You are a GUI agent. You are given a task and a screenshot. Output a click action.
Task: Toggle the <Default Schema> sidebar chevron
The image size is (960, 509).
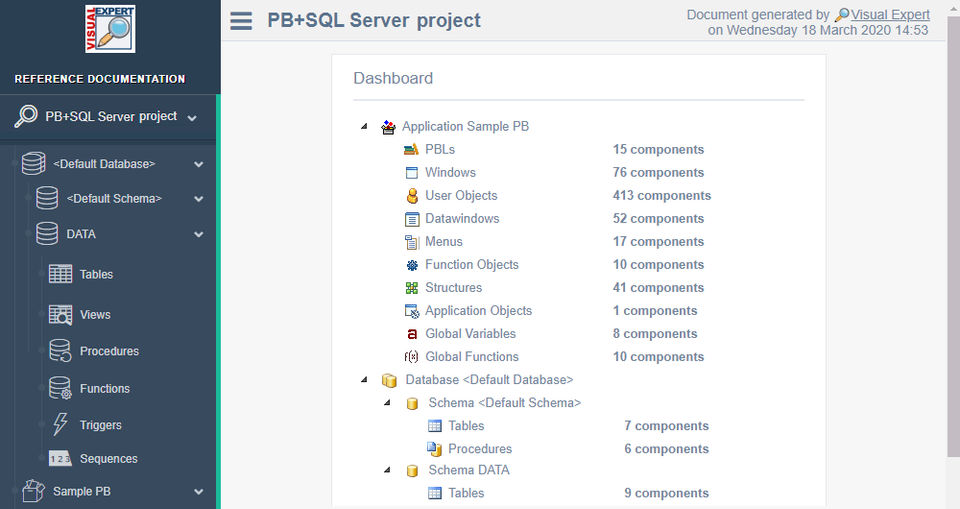[199, 199]
